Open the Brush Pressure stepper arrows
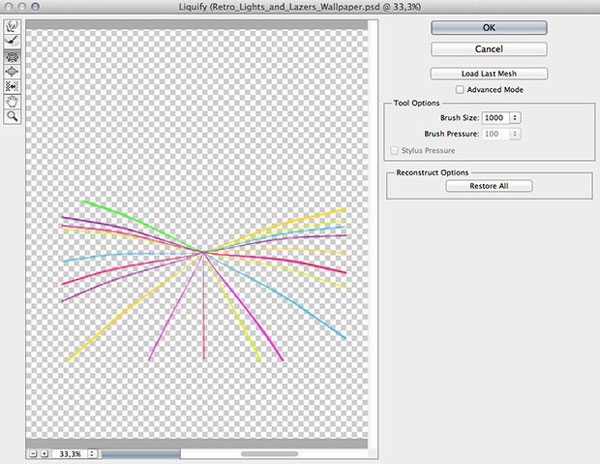 (515, 134)
